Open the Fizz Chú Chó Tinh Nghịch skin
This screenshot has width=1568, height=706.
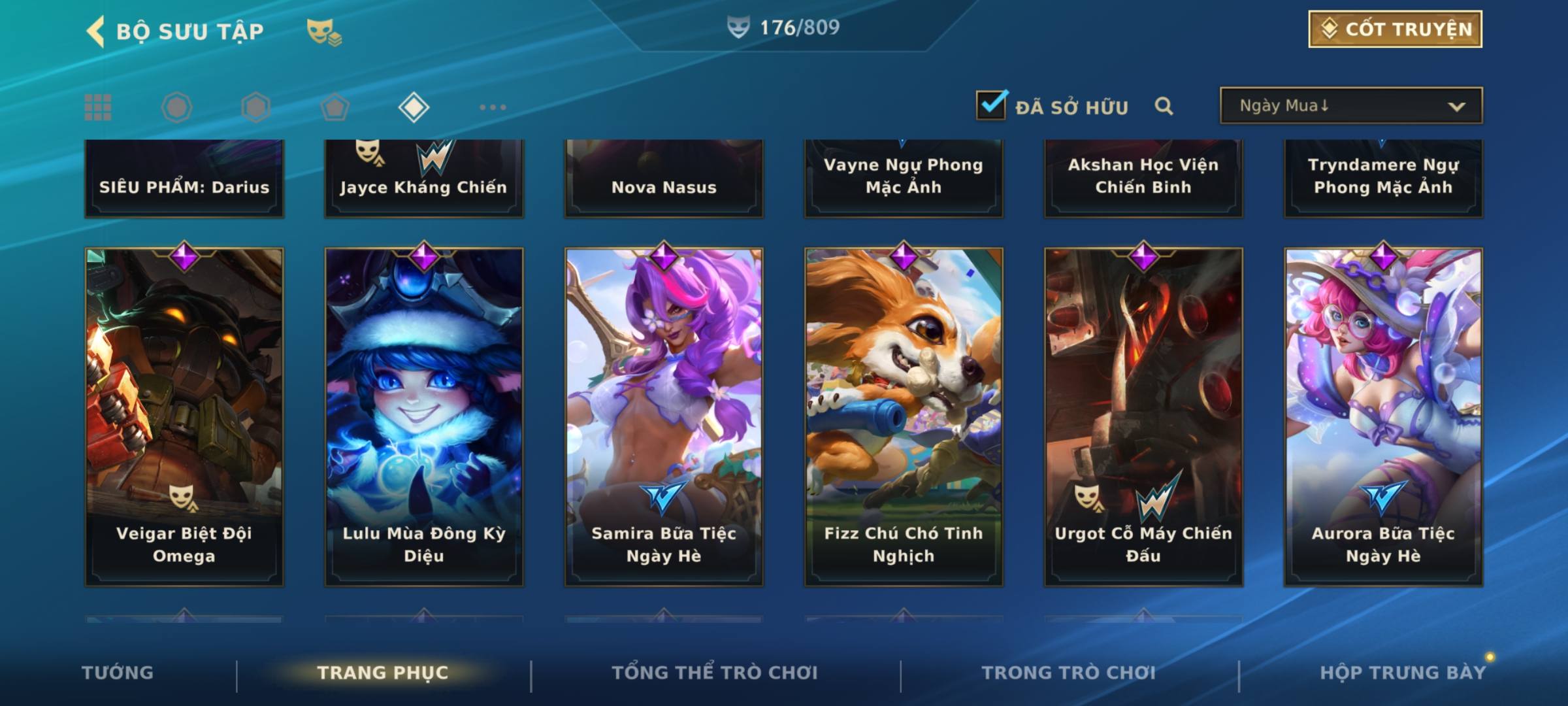[904, 416]
